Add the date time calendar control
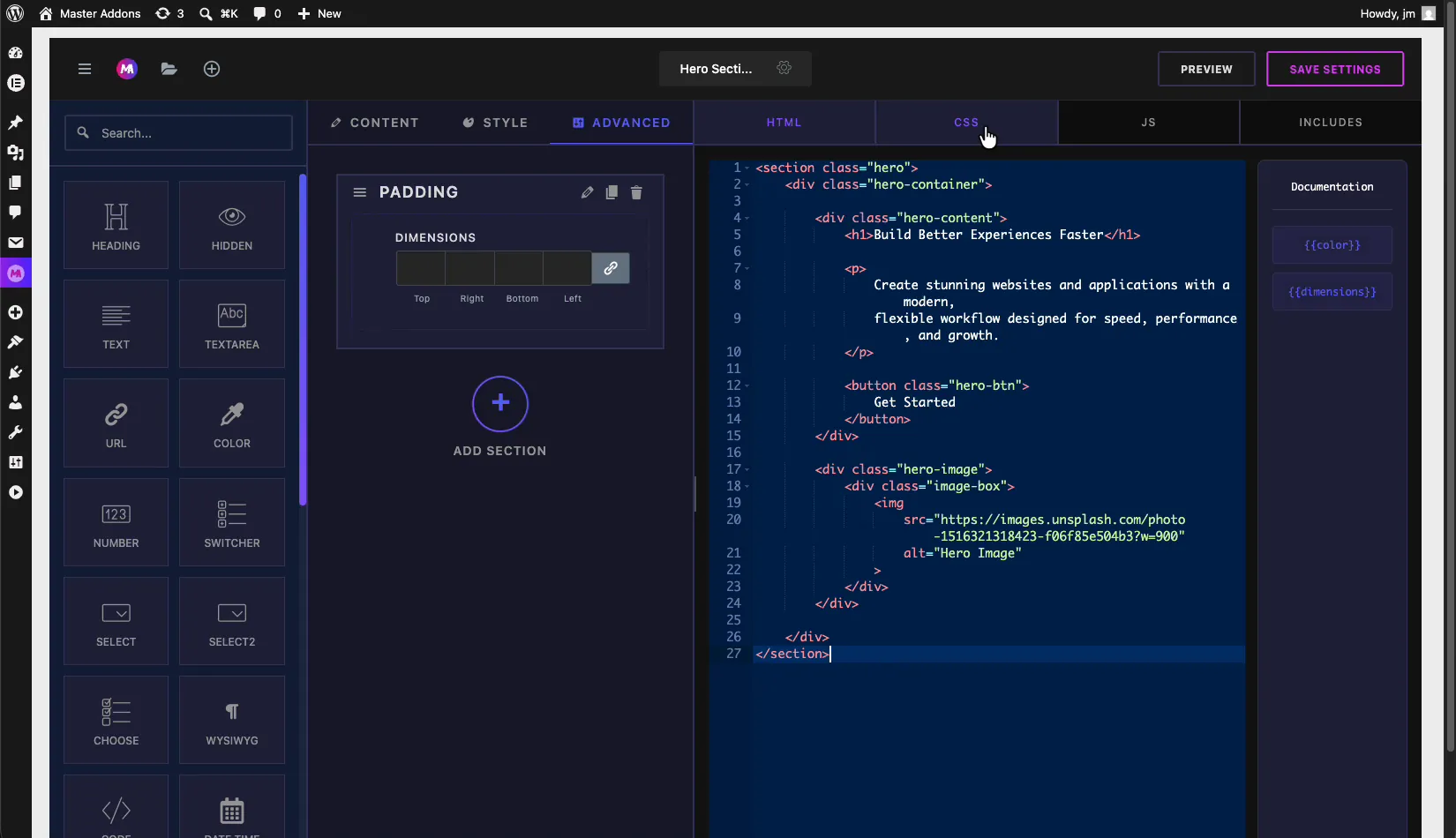Screen dimensions: 1456x838 pyautogui.click(x=232, y=807)
